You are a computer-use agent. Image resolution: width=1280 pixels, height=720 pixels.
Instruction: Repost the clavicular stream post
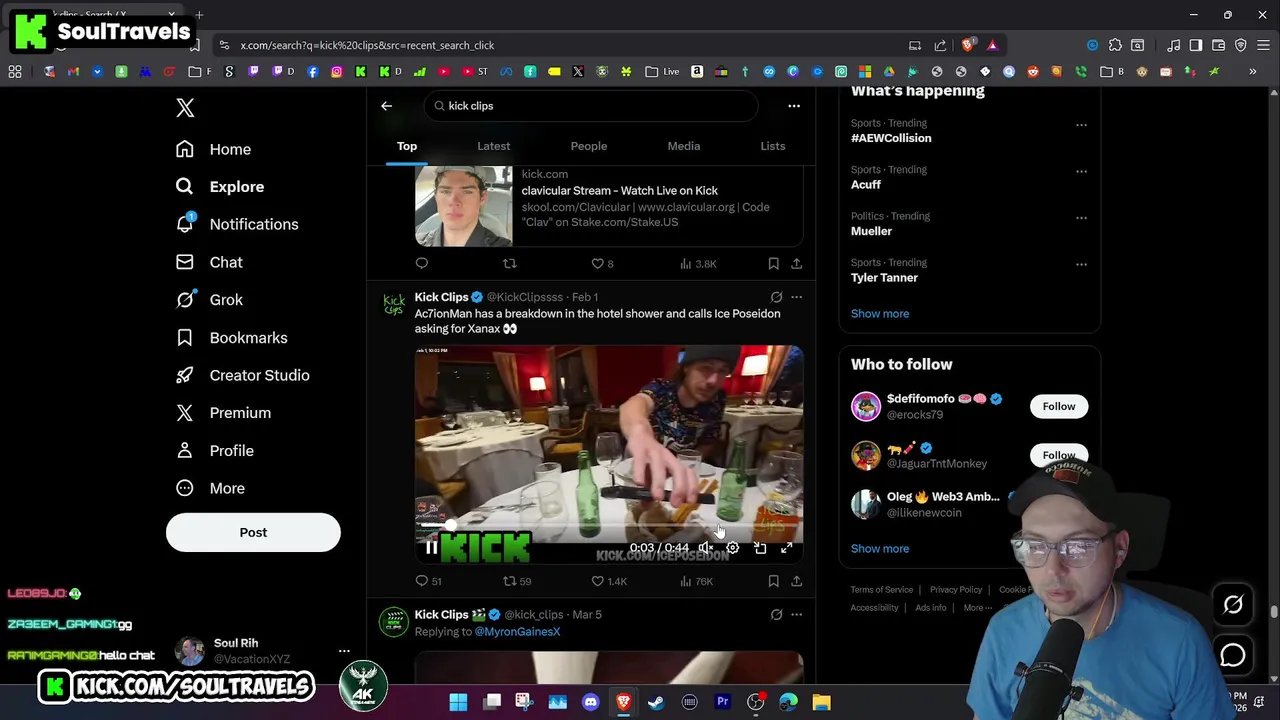point(510,264)
